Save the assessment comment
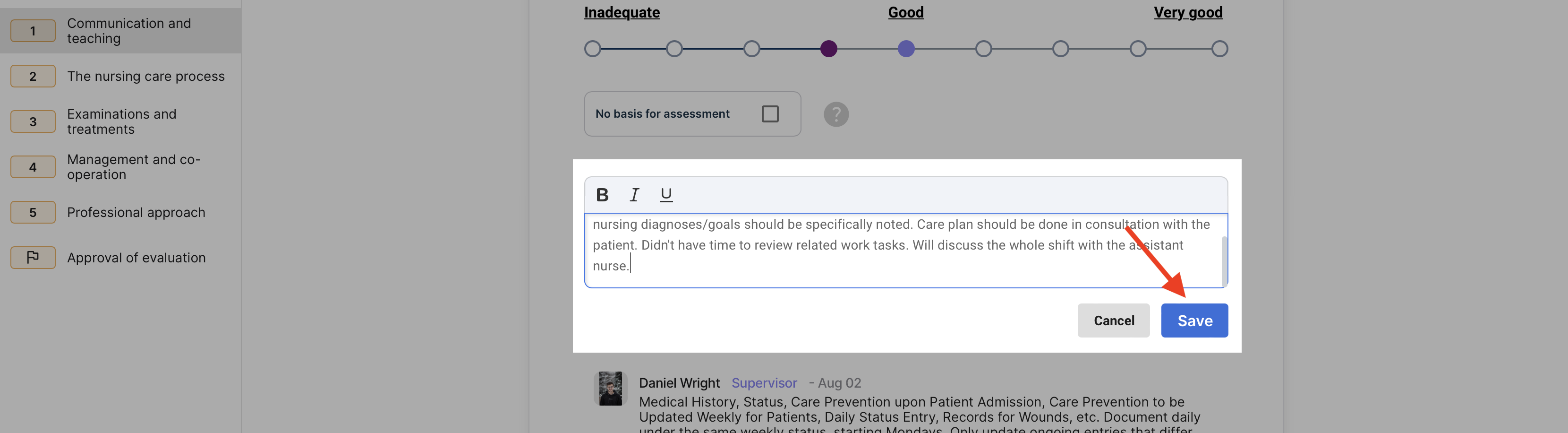 point(1193,320)
